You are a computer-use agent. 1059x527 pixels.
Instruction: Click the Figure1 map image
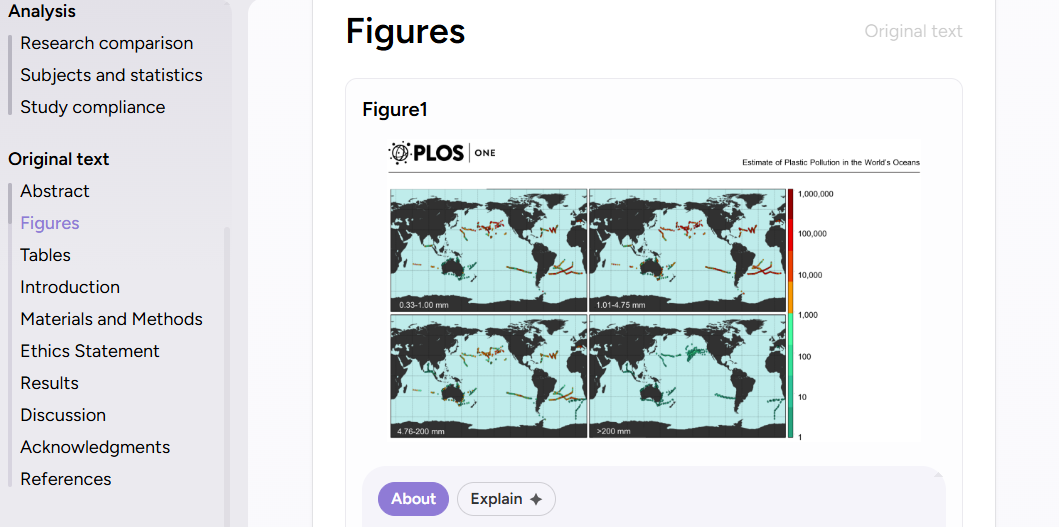[x=587, y=312]
